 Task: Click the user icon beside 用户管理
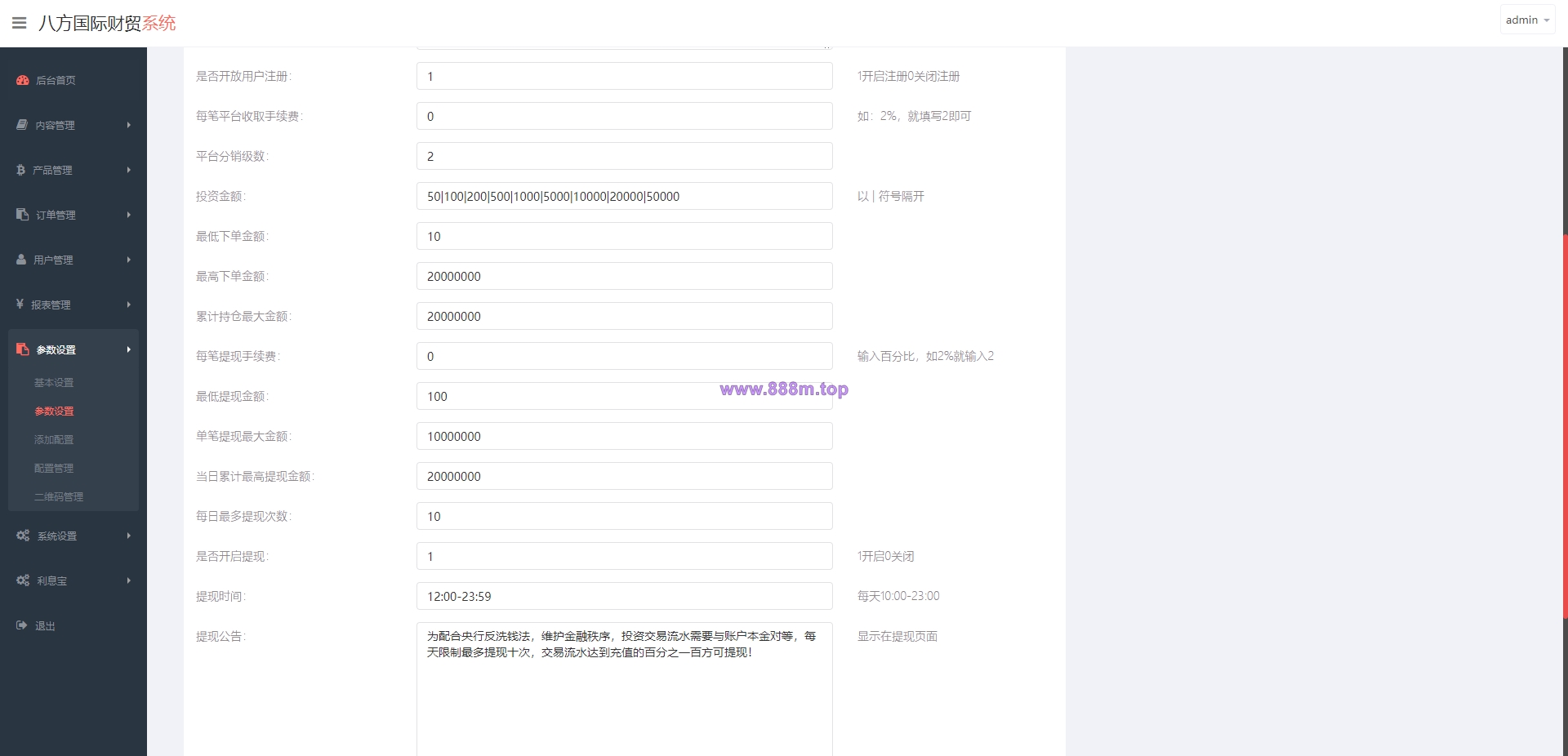point(21,260)
